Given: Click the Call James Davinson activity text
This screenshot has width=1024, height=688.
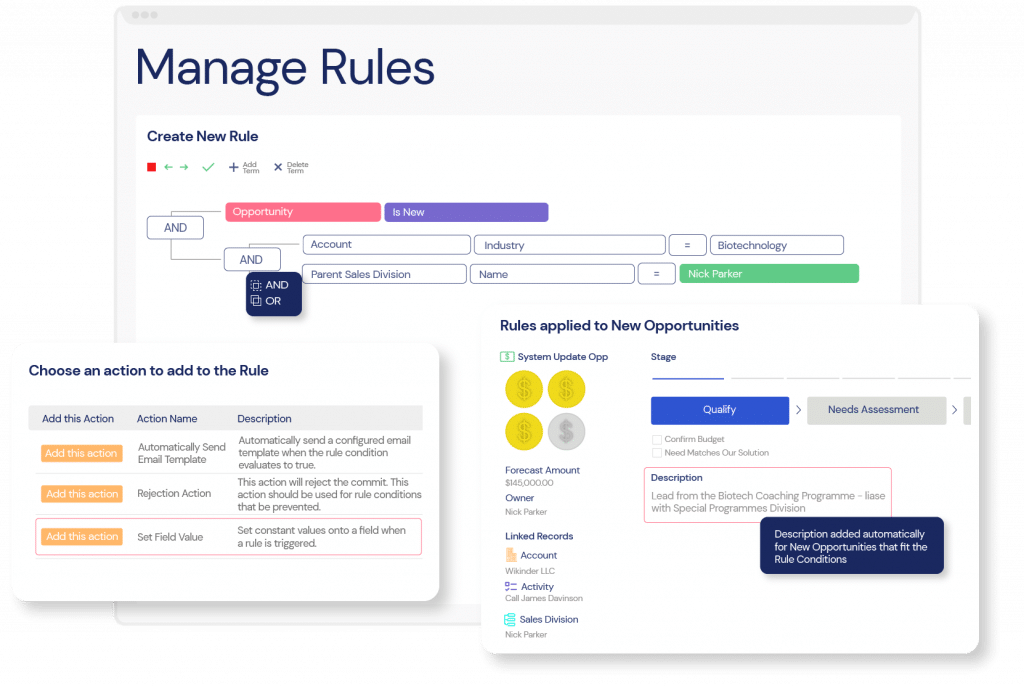Looking at the screenshot, I should point(543,599).
